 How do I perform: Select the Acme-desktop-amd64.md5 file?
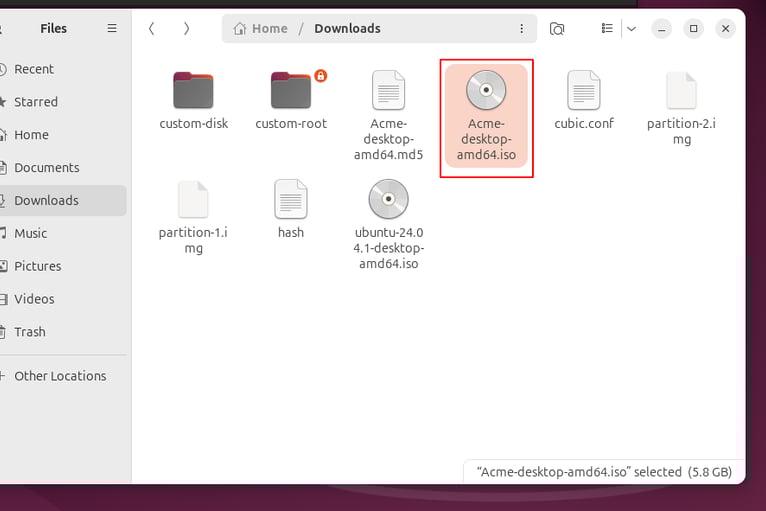tap(388, 116)
